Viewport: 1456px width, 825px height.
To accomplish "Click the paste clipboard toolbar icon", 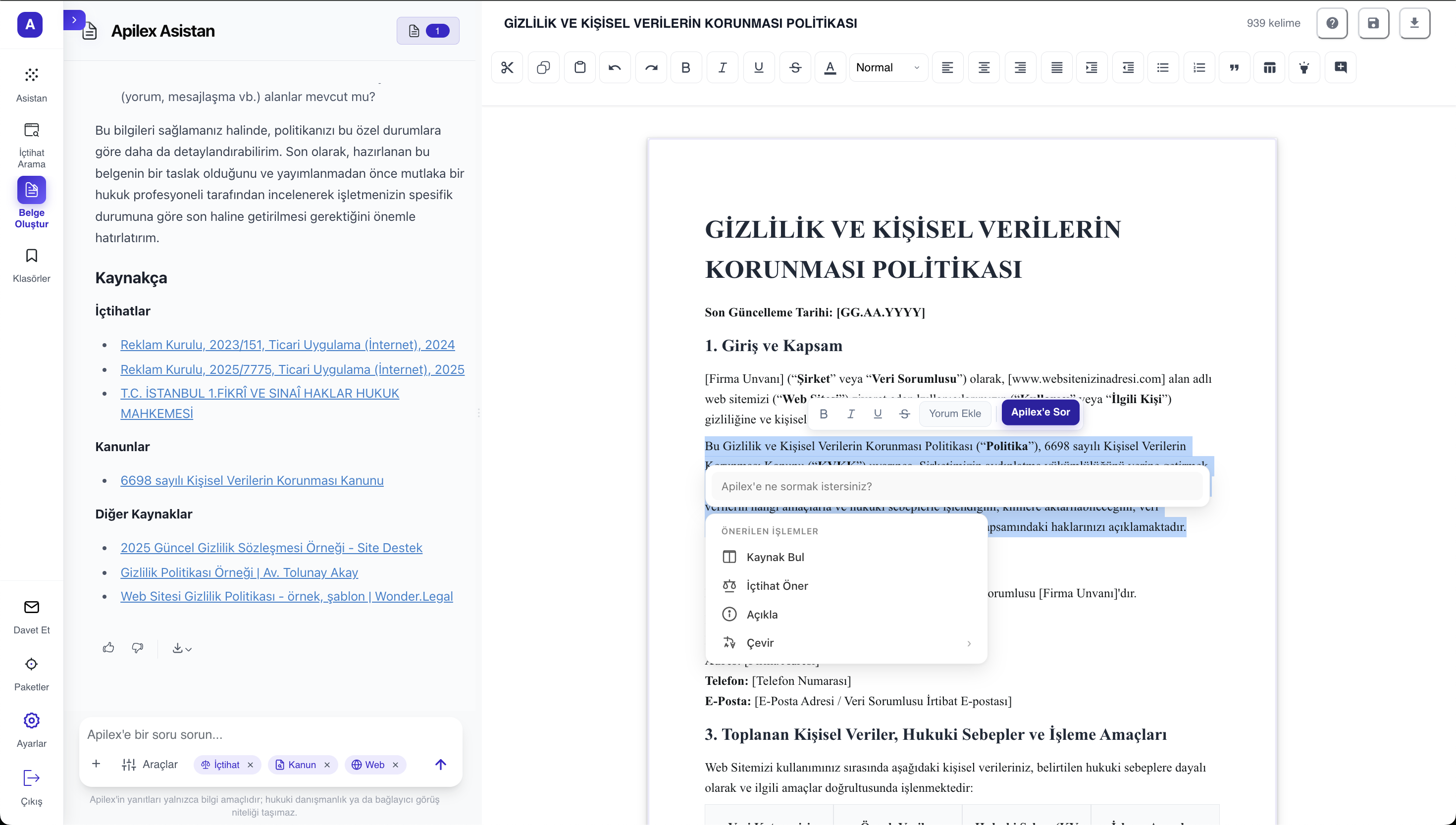I will (579, 67).
